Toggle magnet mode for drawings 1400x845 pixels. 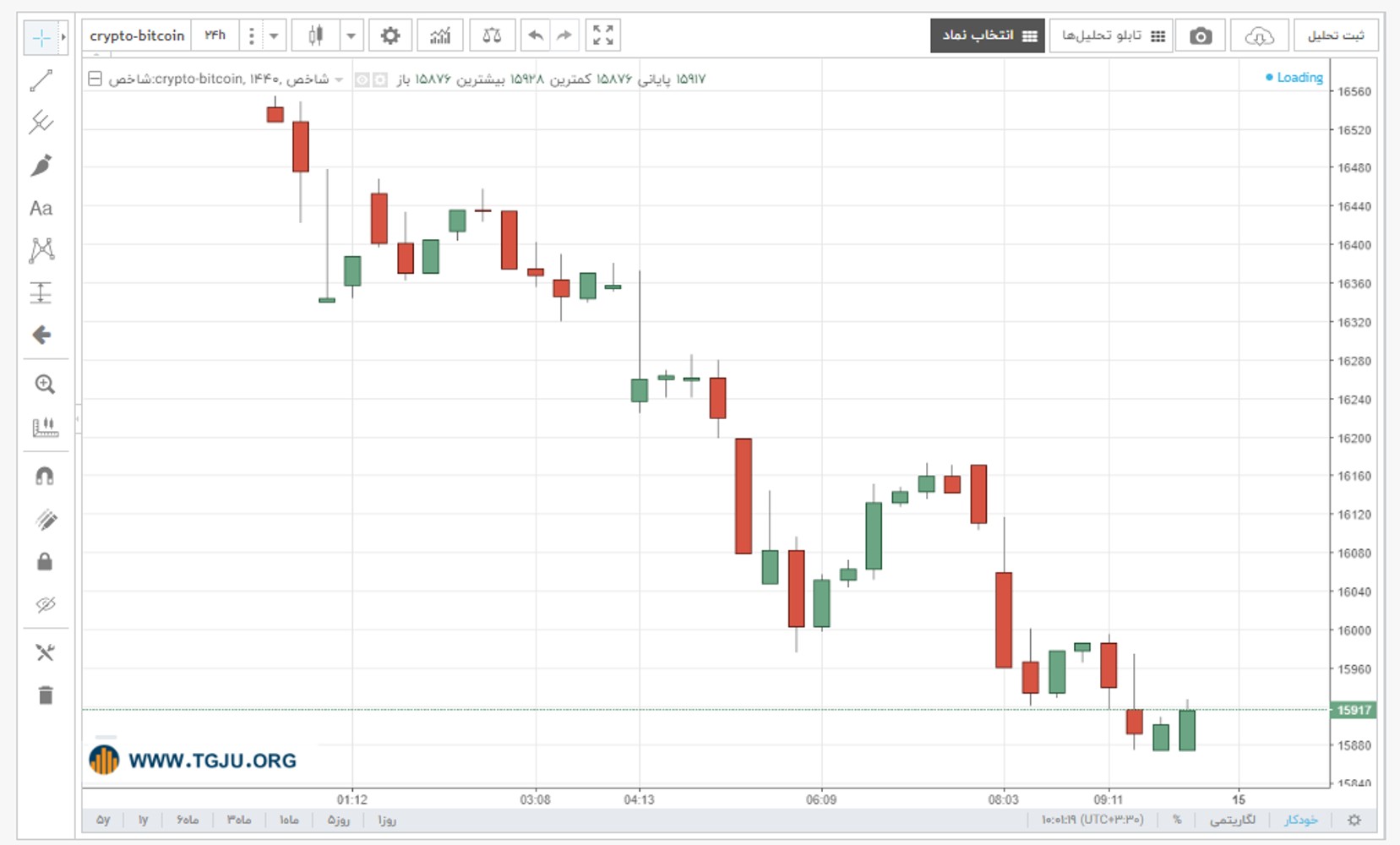(45, 477)
